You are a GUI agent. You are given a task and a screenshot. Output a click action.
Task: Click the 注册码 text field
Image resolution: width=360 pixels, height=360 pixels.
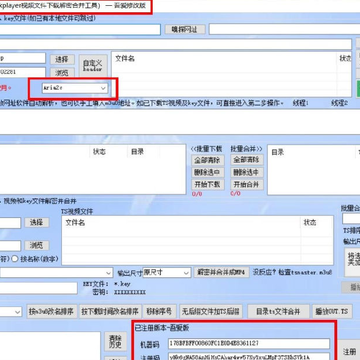(249, 356)
